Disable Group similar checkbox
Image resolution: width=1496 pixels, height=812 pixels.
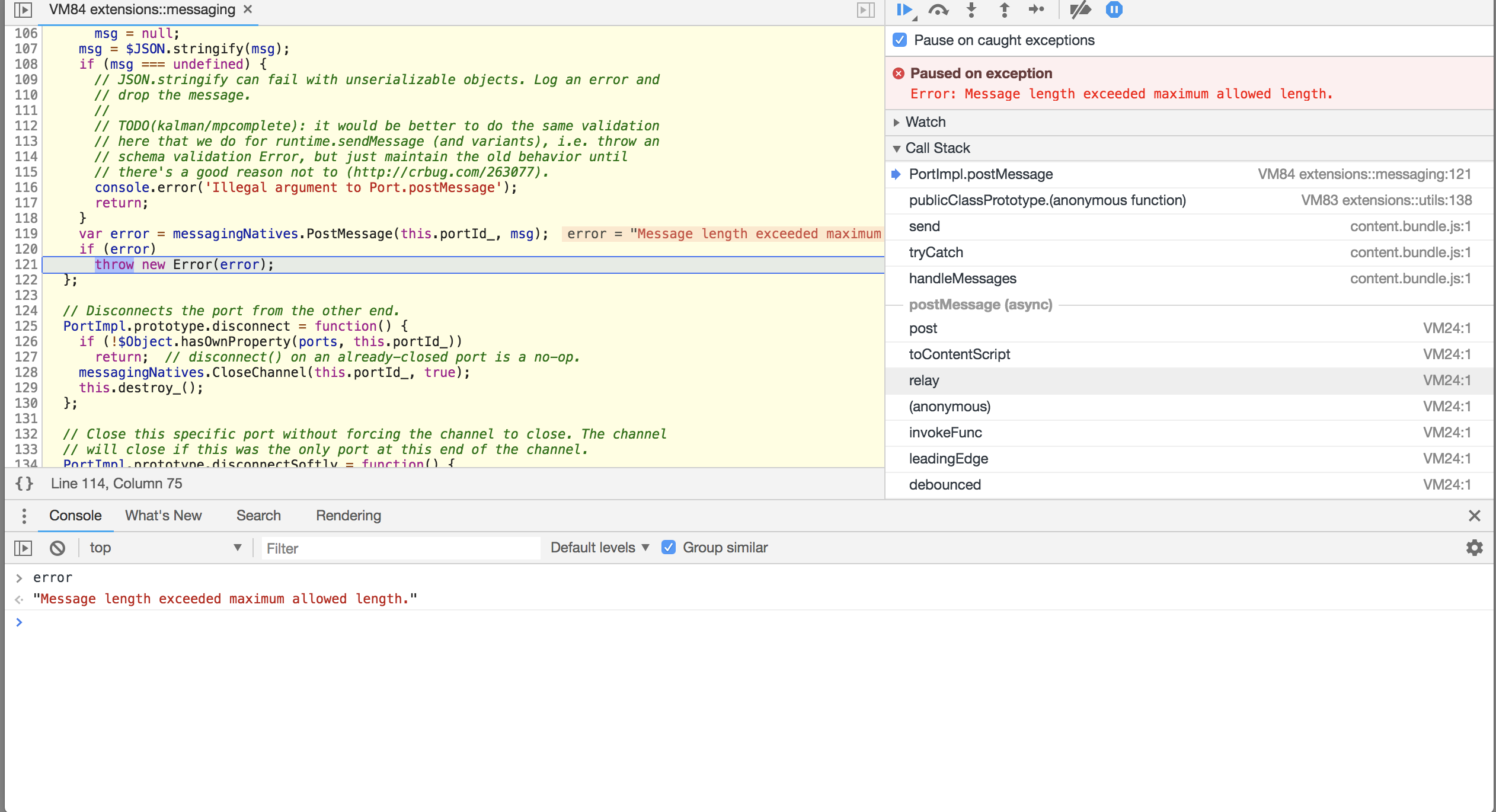click(x=669, y=548)
